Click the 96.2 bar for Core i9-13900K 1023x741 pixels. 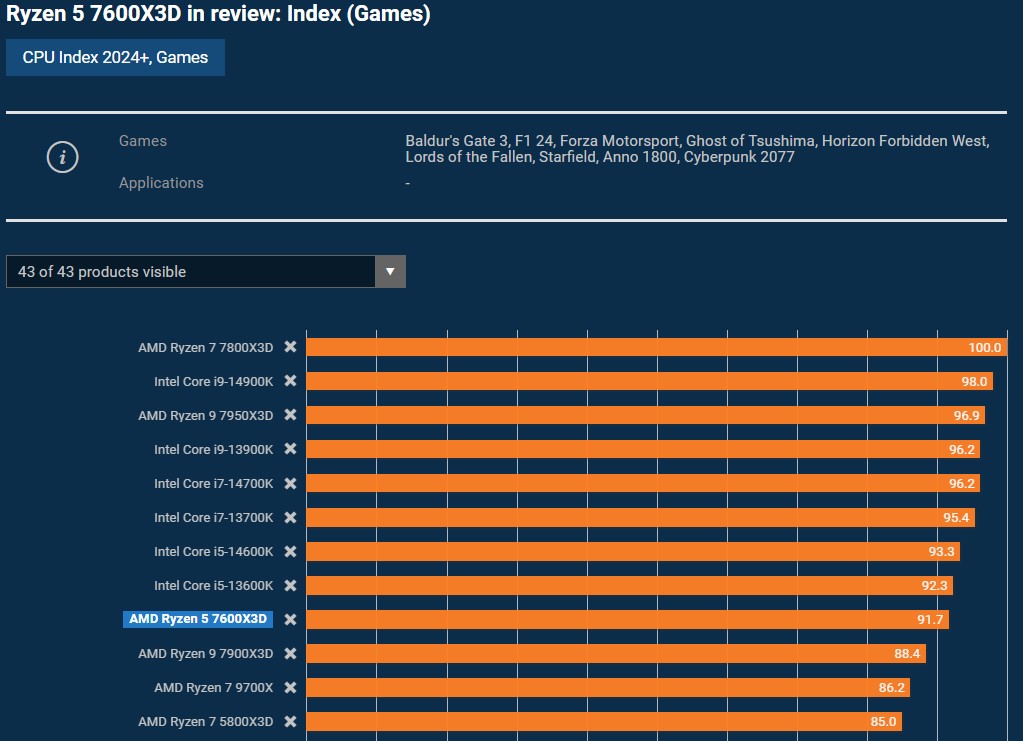click(x=643, y=449)
